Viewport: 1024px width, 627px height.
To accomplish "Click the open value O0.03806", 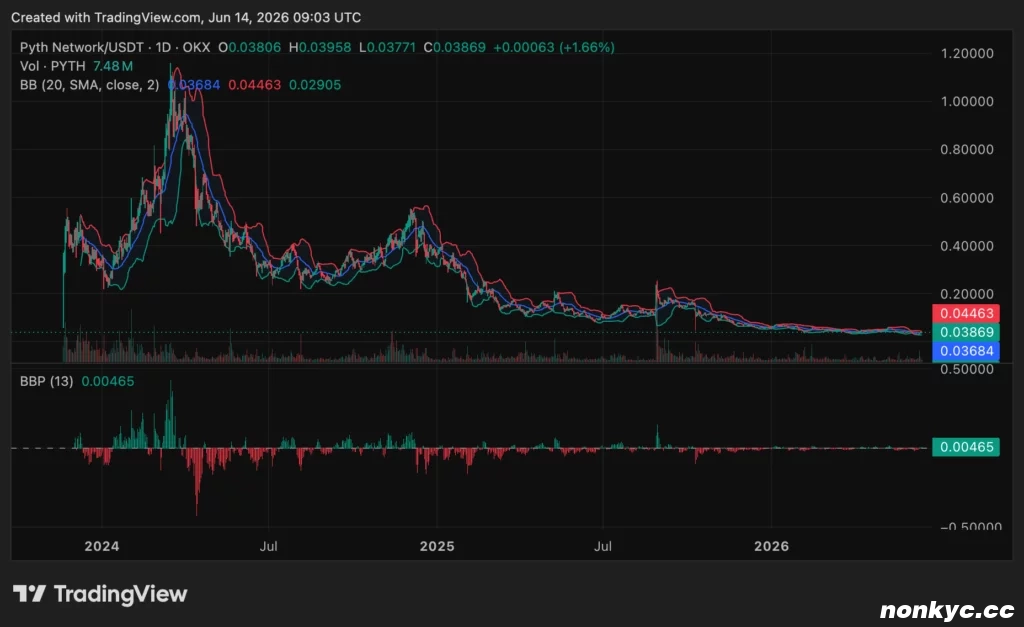I will tap(249, 48).
